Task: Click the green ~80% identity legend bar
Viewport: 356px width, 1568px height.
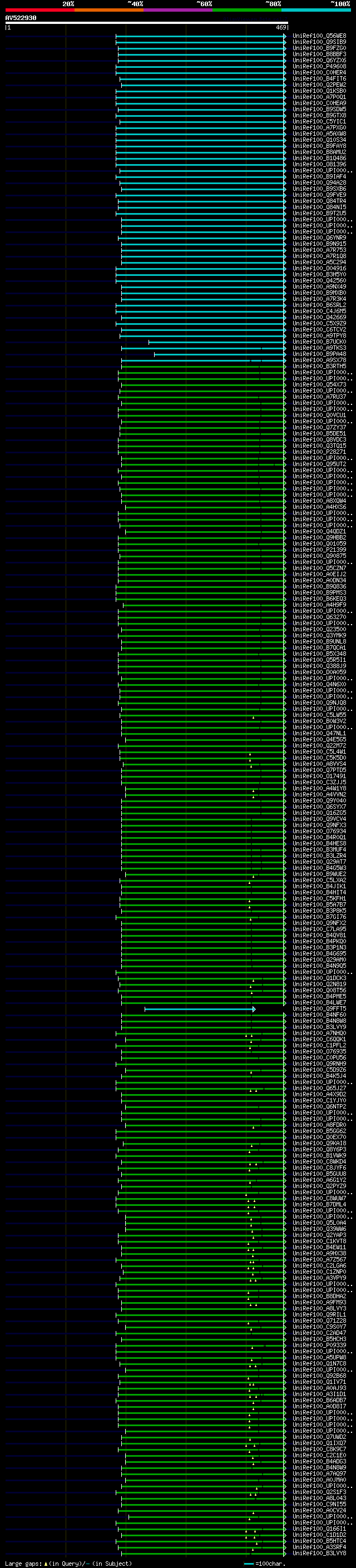Action: pos(247,10)
